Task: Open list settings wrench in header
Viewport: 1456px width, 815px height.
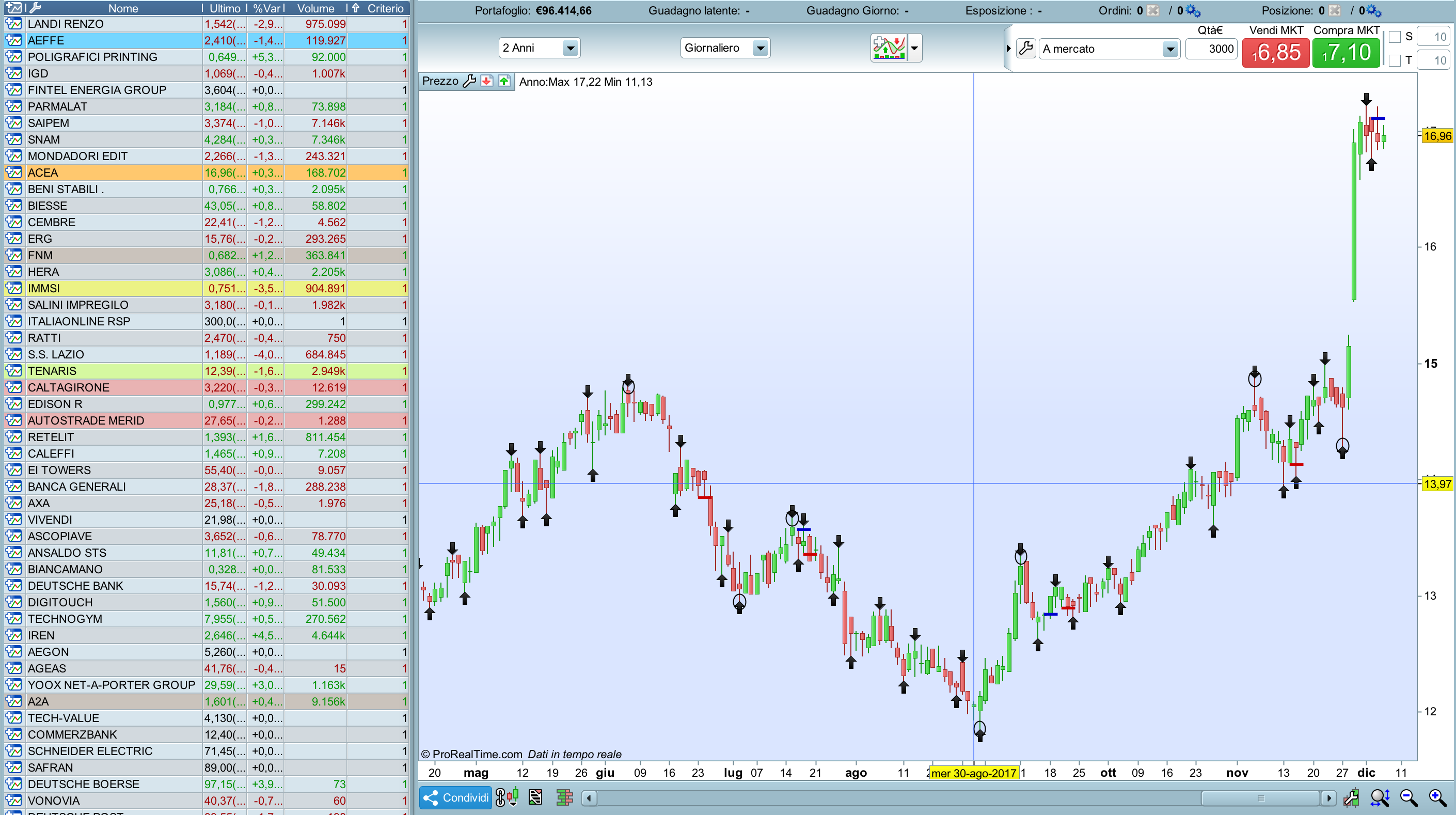Action: [35, 8]
